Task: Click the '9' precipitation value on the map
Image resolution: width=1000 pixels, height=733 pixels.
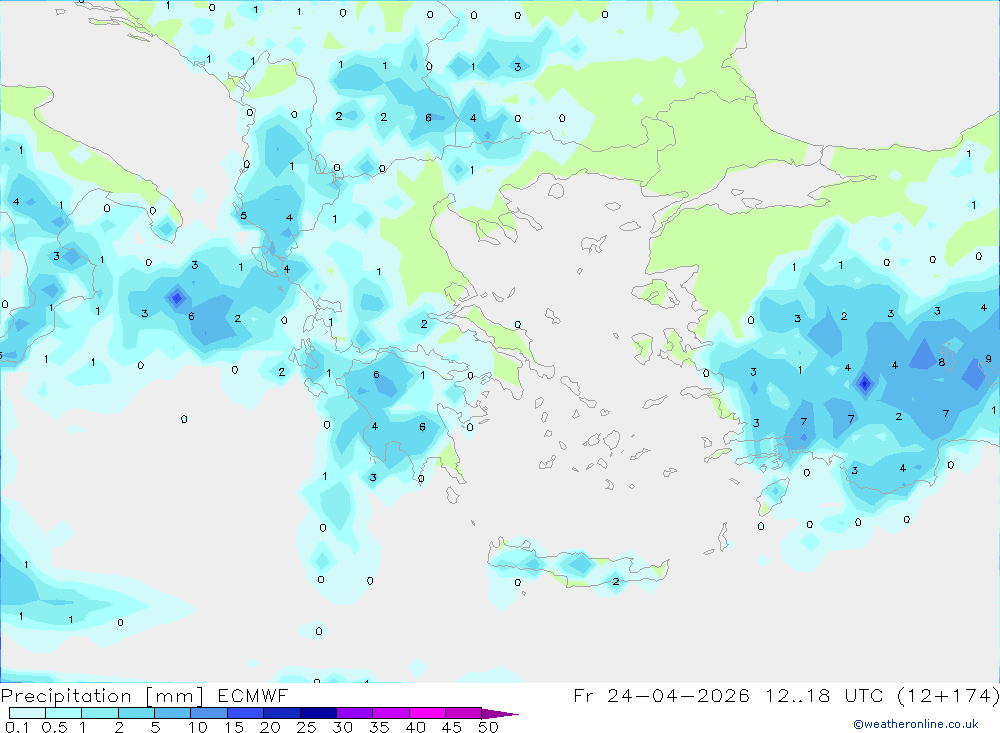Action: [988, 359]
